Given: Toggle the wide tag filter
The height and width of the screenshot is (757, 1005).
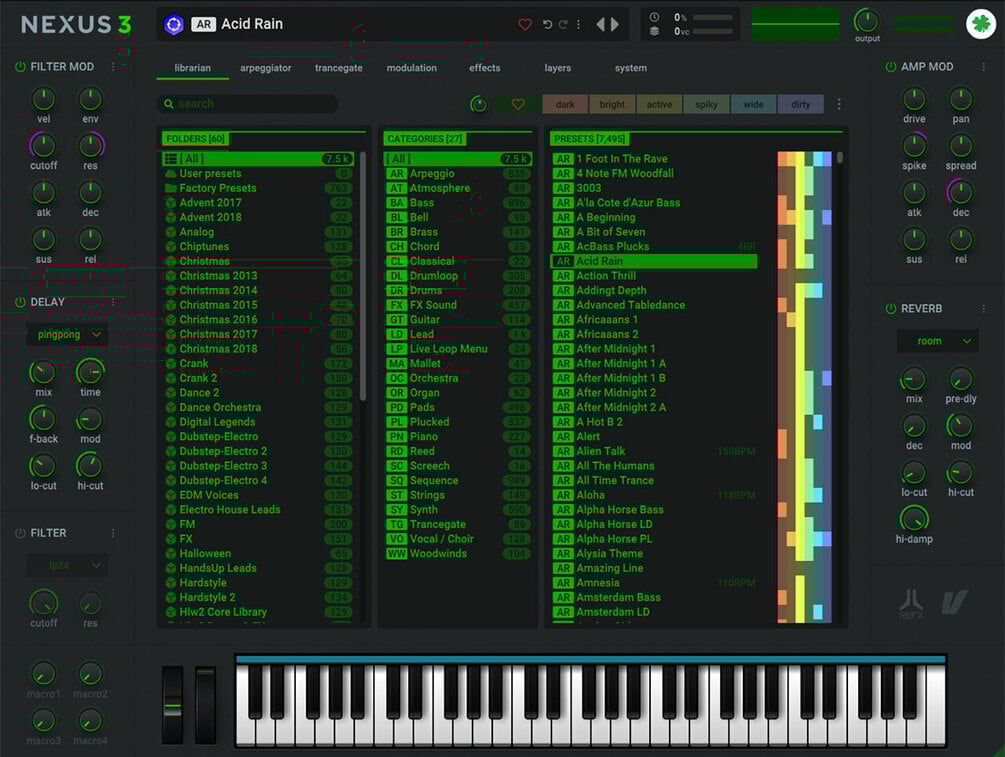Looking at the screenshot, I should (753, 104).
